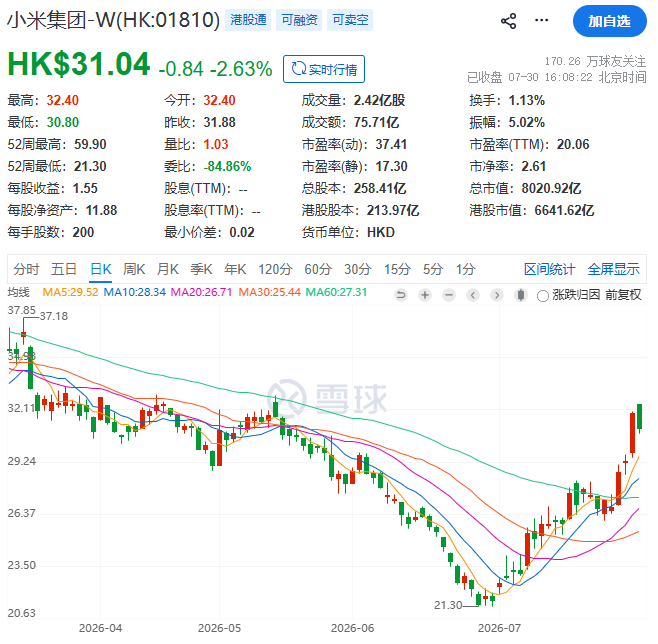Toggle candlestick style icon
The height and width of the screenshot is (644, 658).
click(x=521, y=295)
